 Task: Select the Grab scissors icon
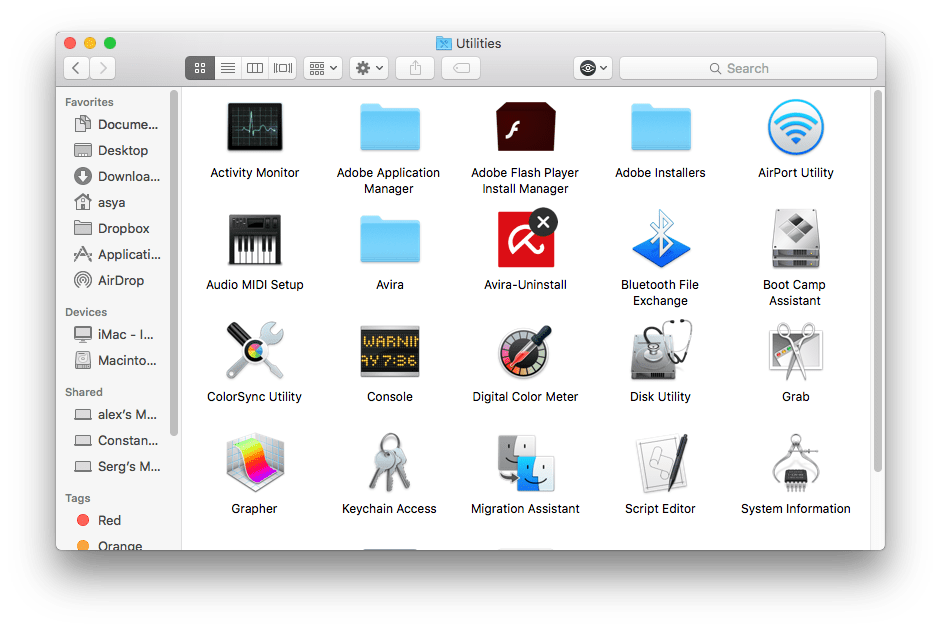pyautogui.click(x=795, y=351)
